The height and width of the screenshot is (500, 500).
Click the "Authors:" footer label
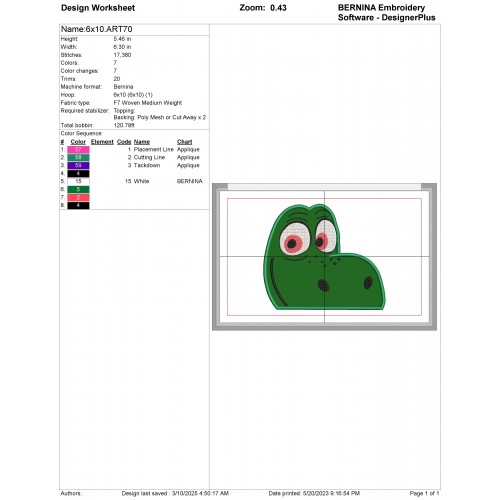(x=71, y=493)
